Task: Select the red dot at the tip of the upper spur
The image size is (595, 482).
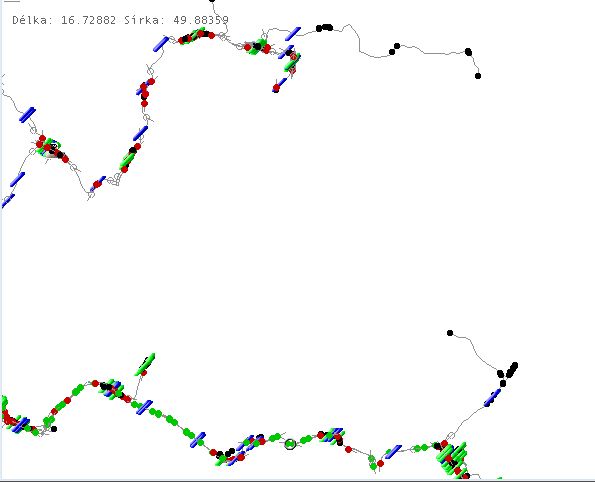Action: pyautogui.click(x=276, y=88)
